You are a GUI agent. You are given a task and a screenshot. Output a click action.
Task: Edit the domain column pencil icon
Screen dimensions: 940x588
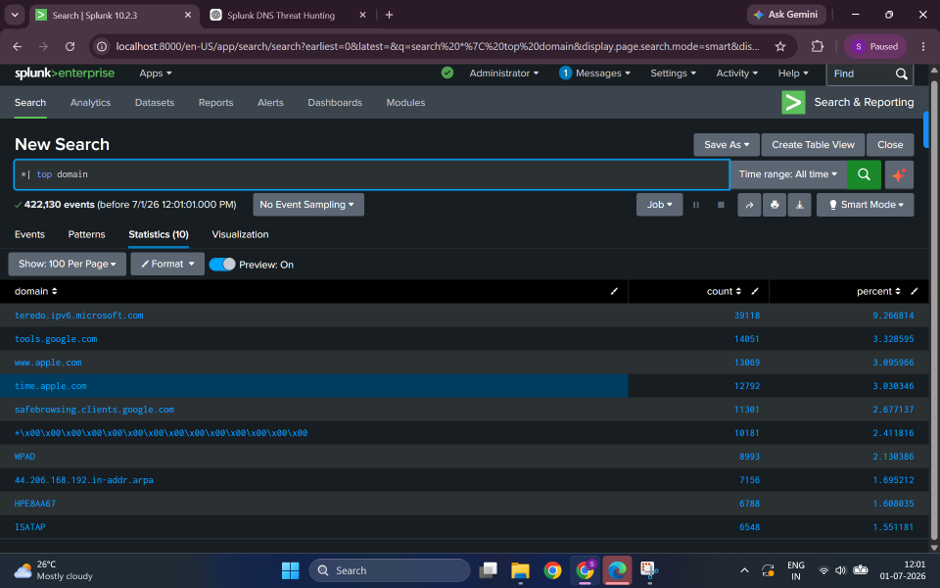[x=614, y=291]
